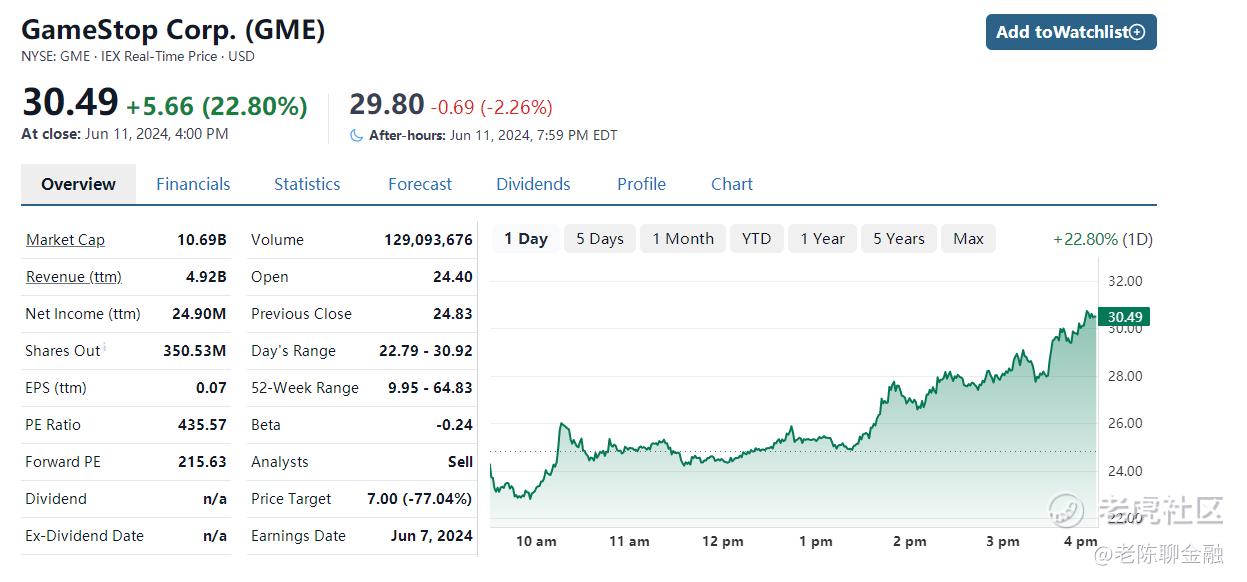Viewport: 1247px width, 582px height.
Task: Open the company Profile tab
Action: 641,184
